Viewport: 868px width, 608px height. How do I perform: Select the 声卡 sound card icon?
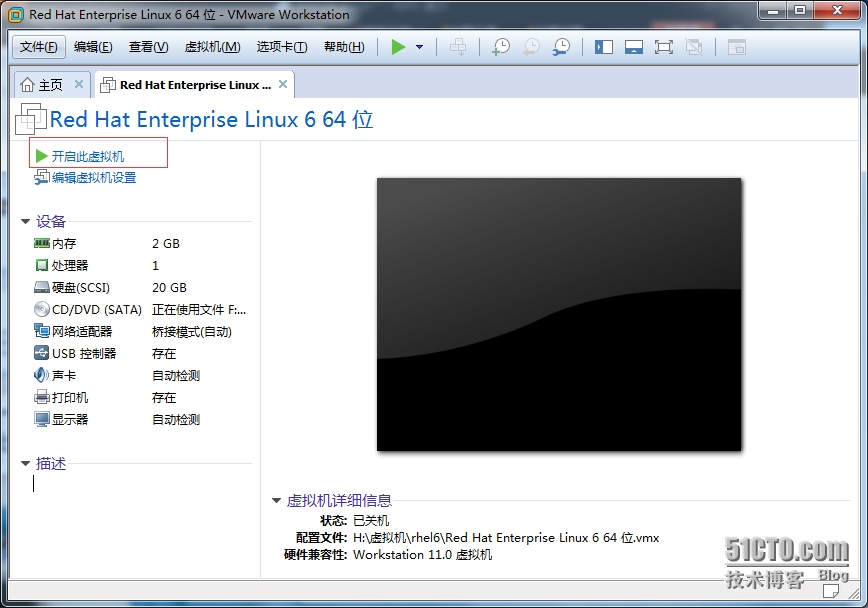click(42, 375)
